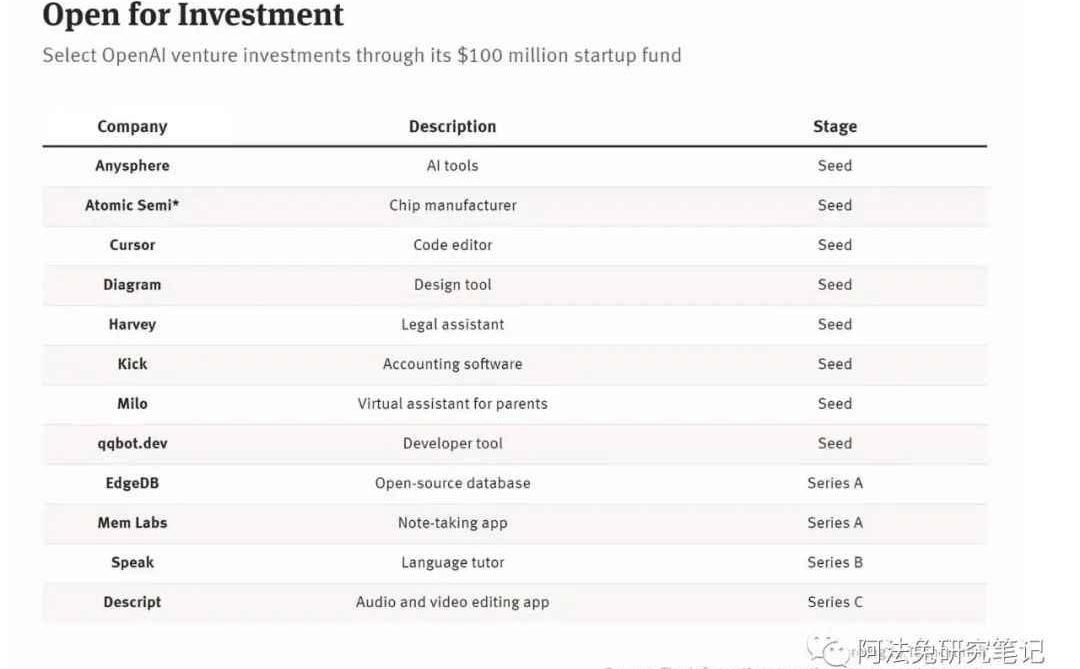
Task: Click the Anysphere company name
Action: (132, 165)
